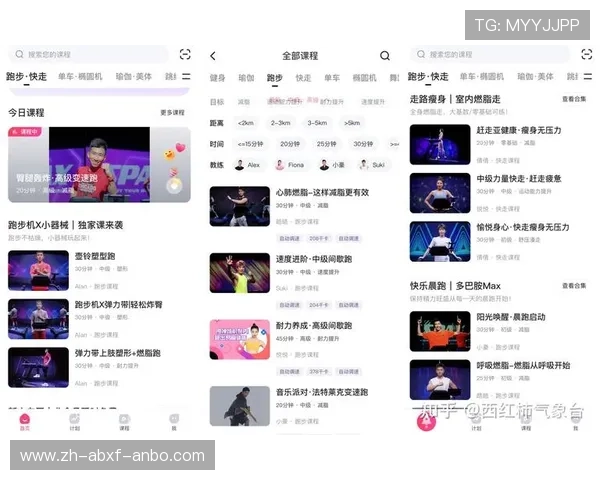
Task: Open the category list icon on the left screen
Action: tap(186, 77)
